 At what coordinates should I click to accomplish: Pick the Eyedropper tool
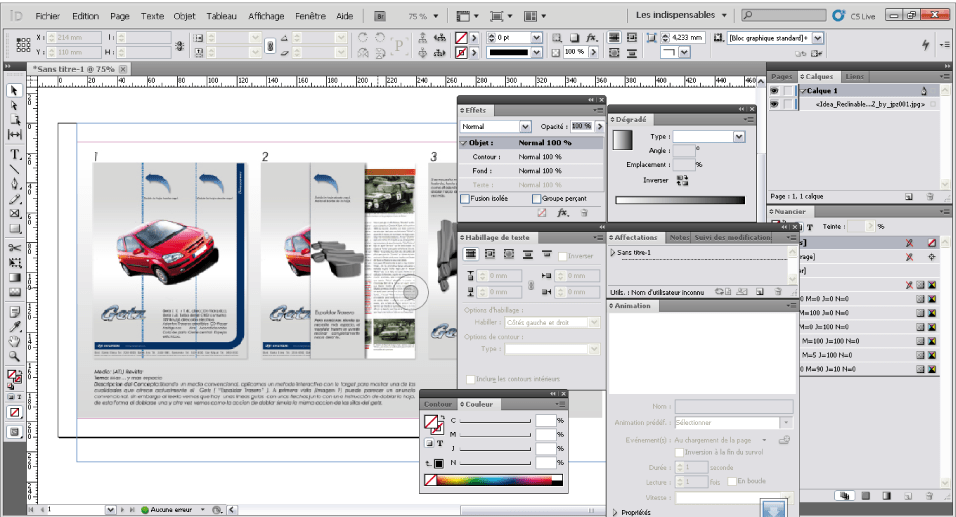click(15, 327)
